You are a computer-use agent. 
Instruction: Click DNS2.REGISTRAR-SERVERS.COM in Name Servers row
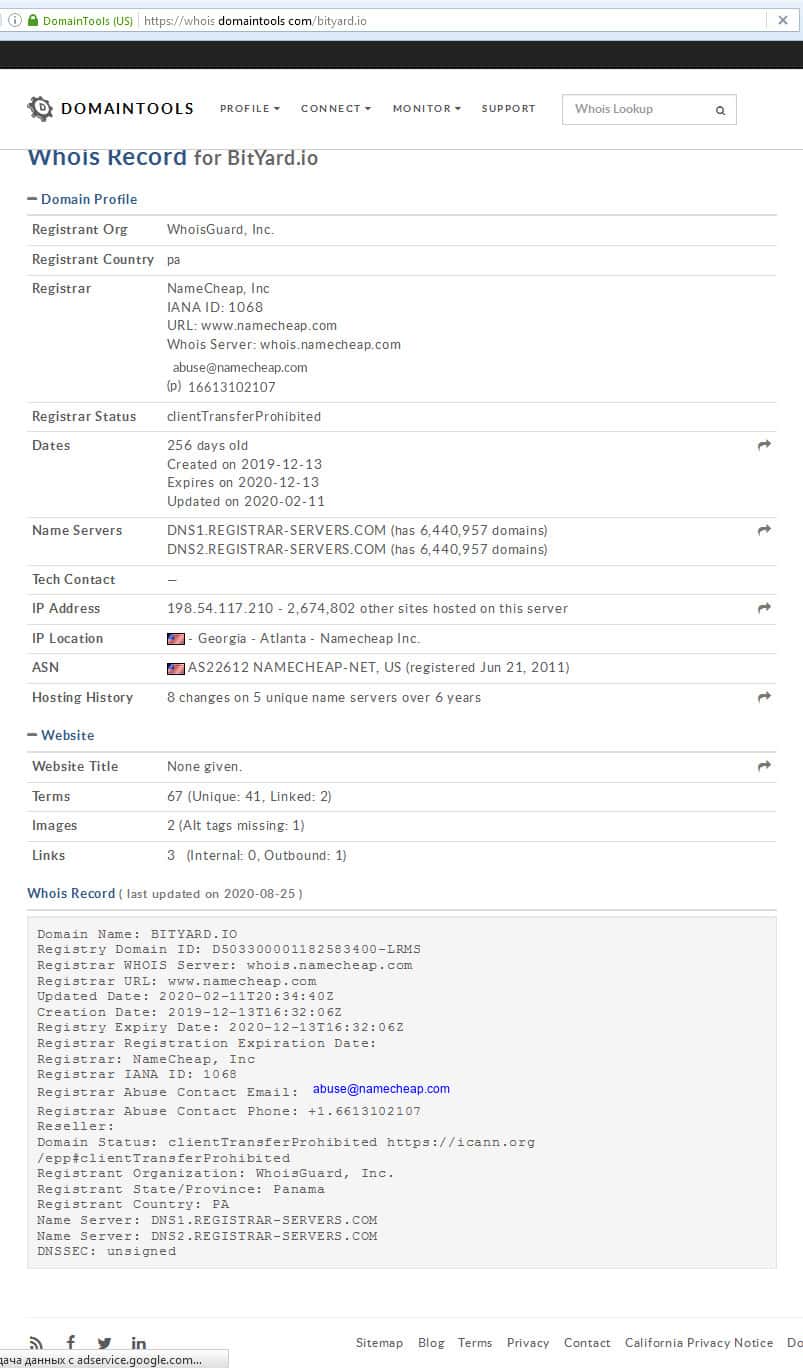tap(276, 549)
